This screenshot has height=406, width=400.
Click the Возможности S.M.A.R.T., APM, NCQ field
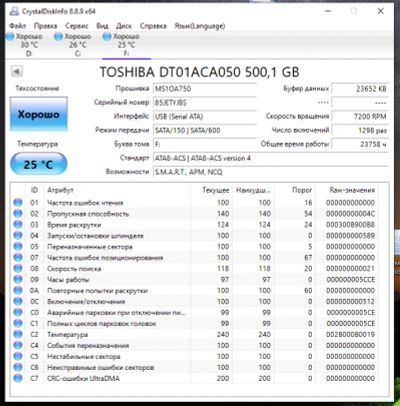[271, 172]
